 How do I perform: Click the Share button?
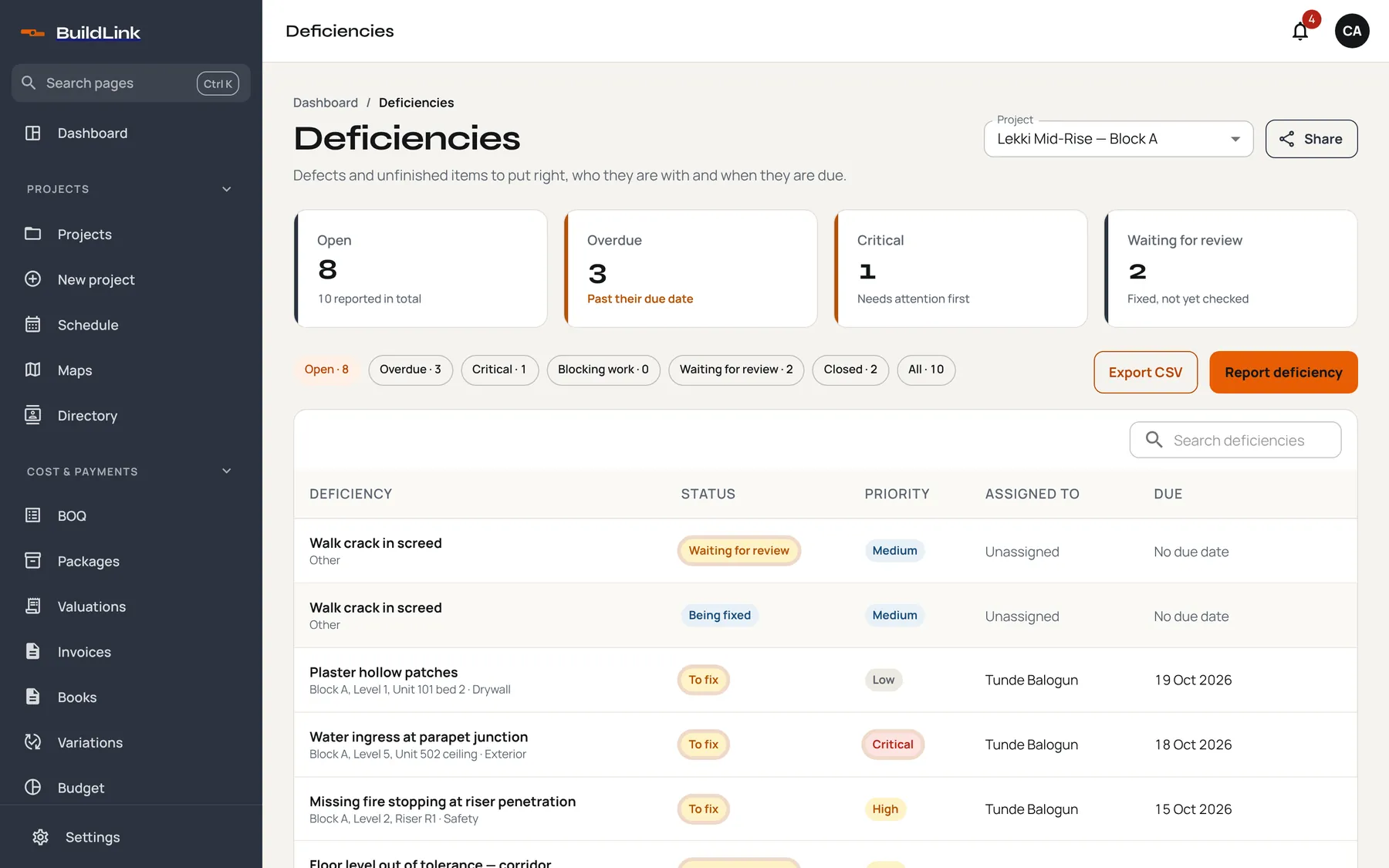pos(1311,139)
